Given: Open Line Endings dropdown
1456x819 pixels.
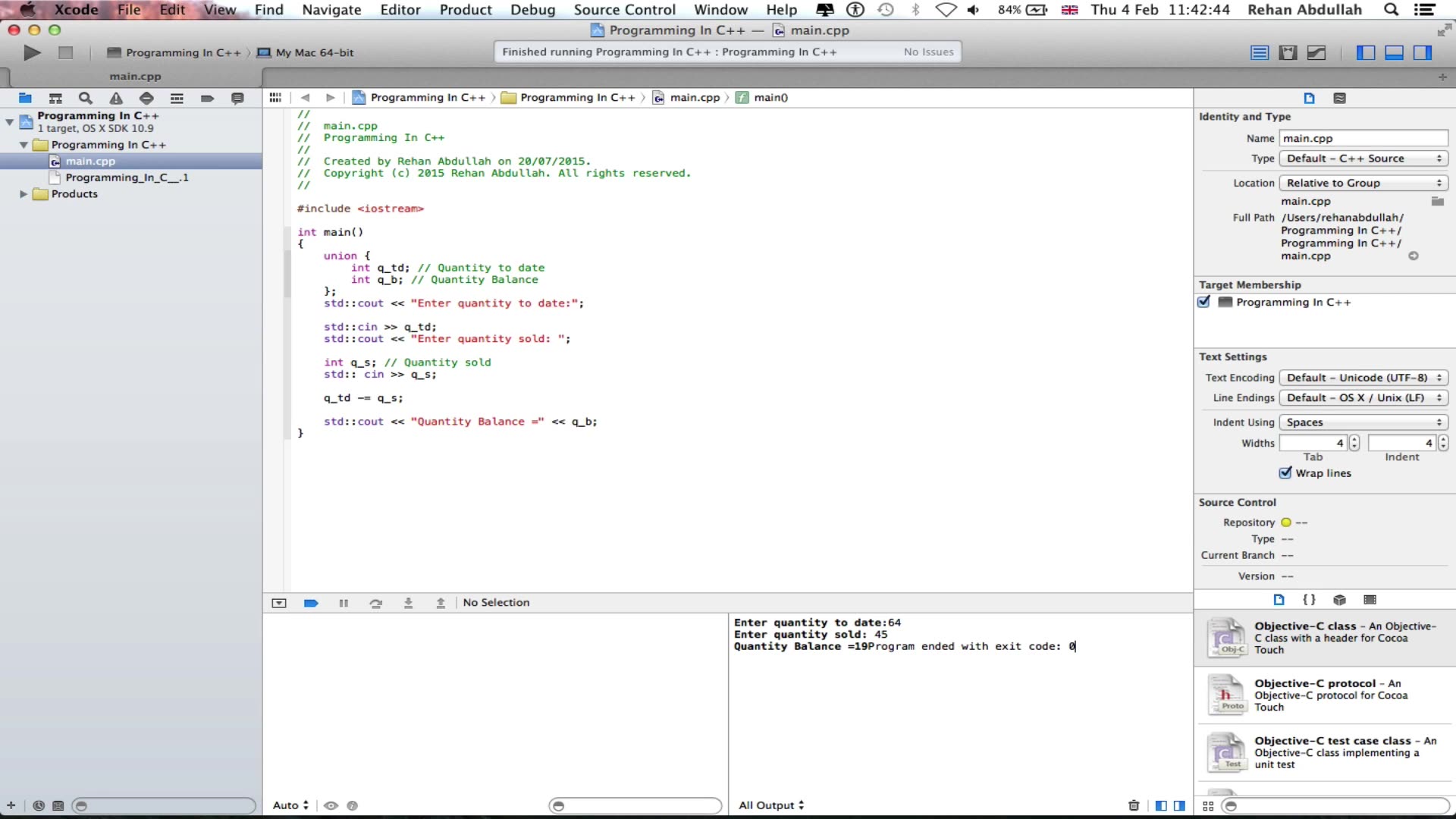Looking at the screenshot, I should (1363, 397).
